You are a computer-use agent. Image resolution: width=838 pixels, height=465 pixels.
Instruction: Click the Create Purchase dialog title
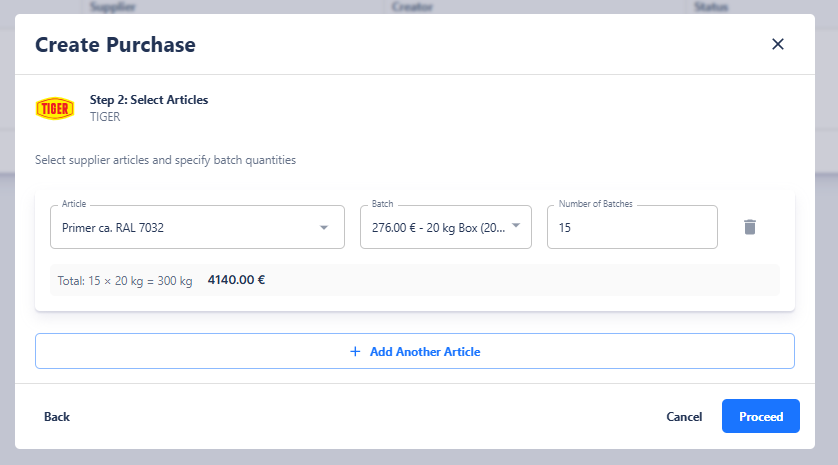[x=115, y=44]
